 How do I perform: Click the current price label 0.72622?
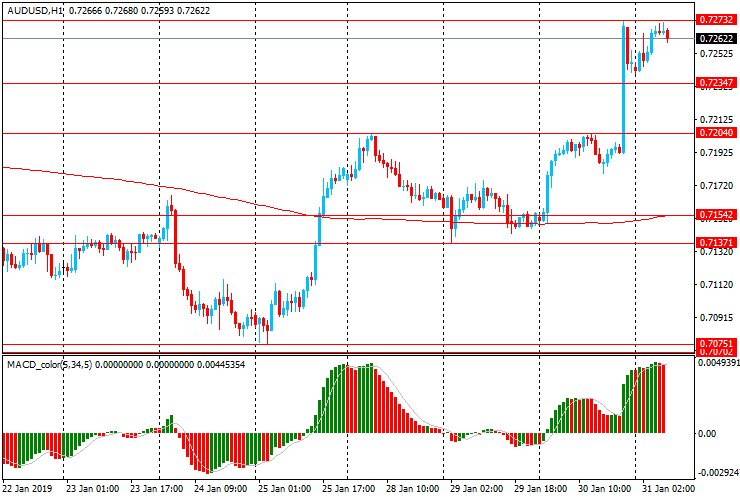tap(716, 39)
